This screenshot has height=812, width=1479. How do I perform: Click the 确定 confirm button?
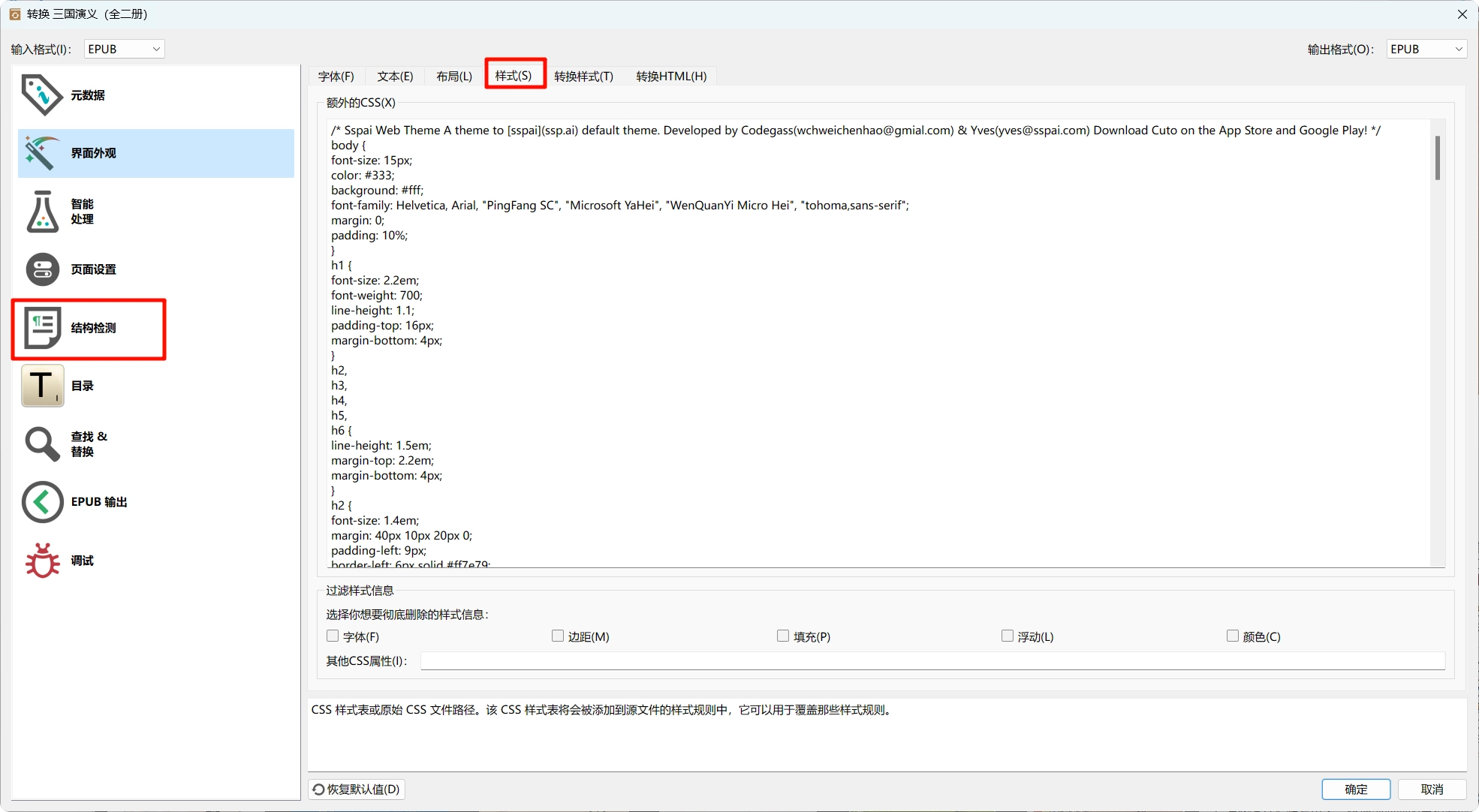click(x=1356, y=789)
